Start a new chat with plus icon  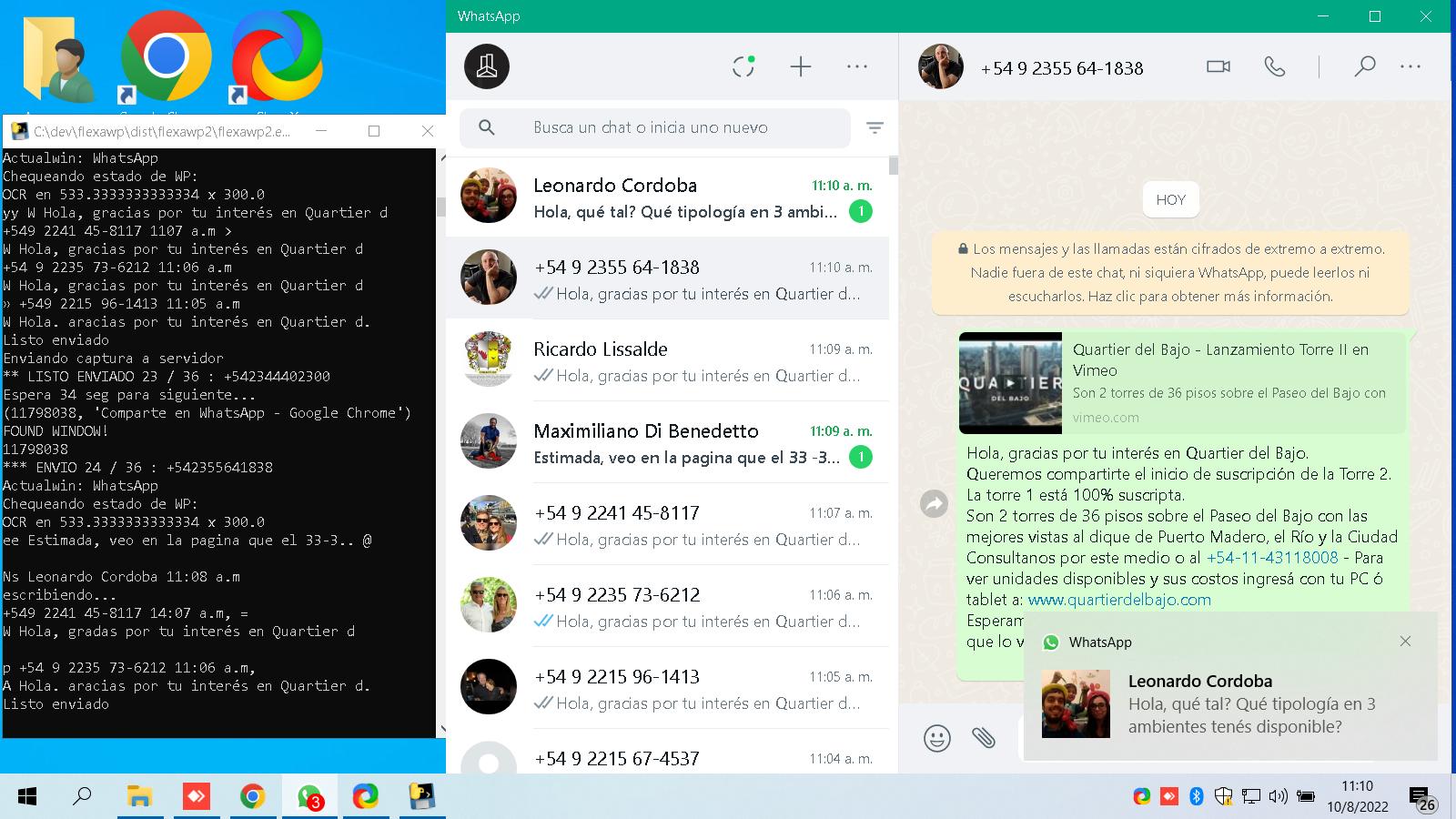[x=800, y=66]
